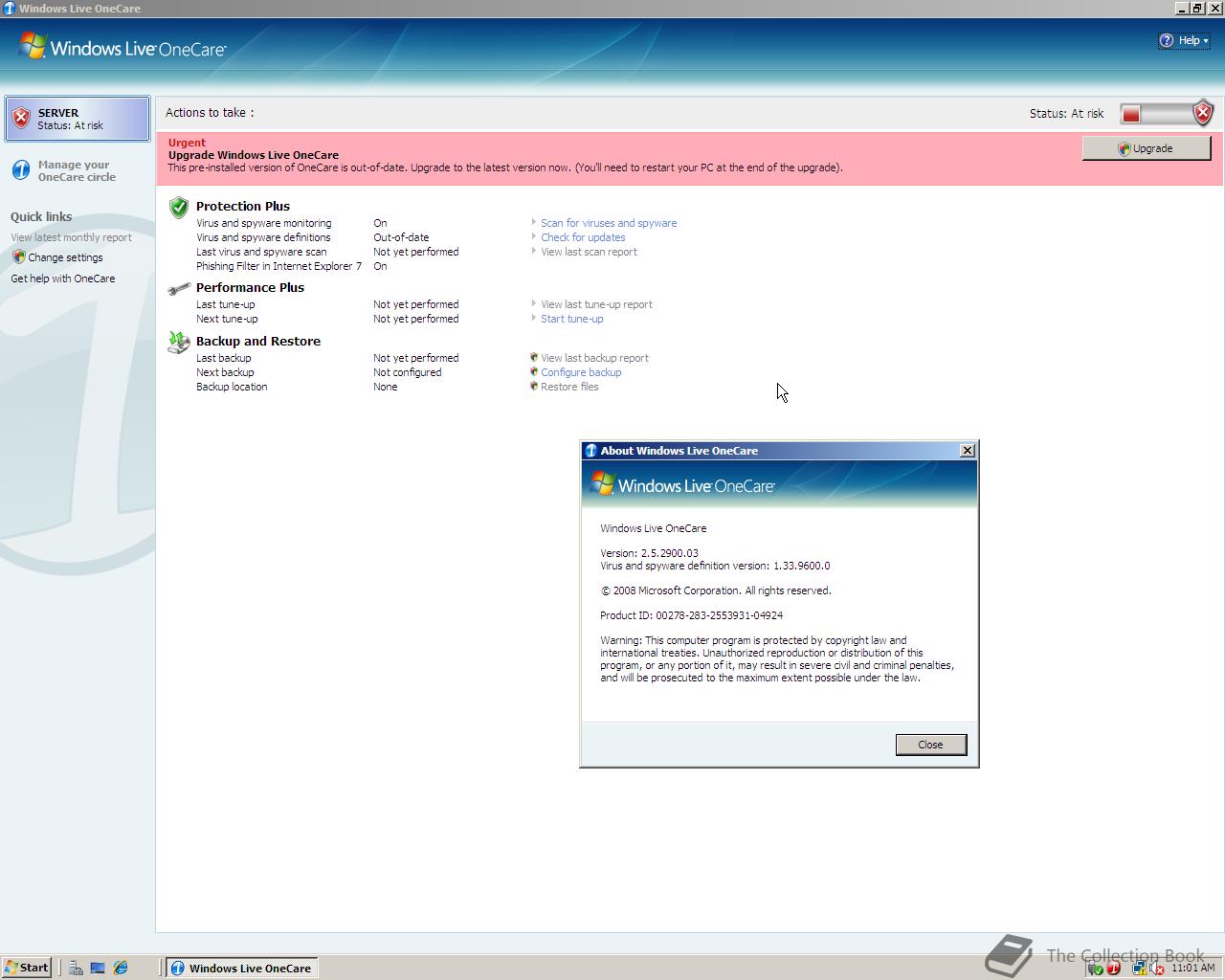
Task: Open View last scan report
Action: tap(589, 252)
